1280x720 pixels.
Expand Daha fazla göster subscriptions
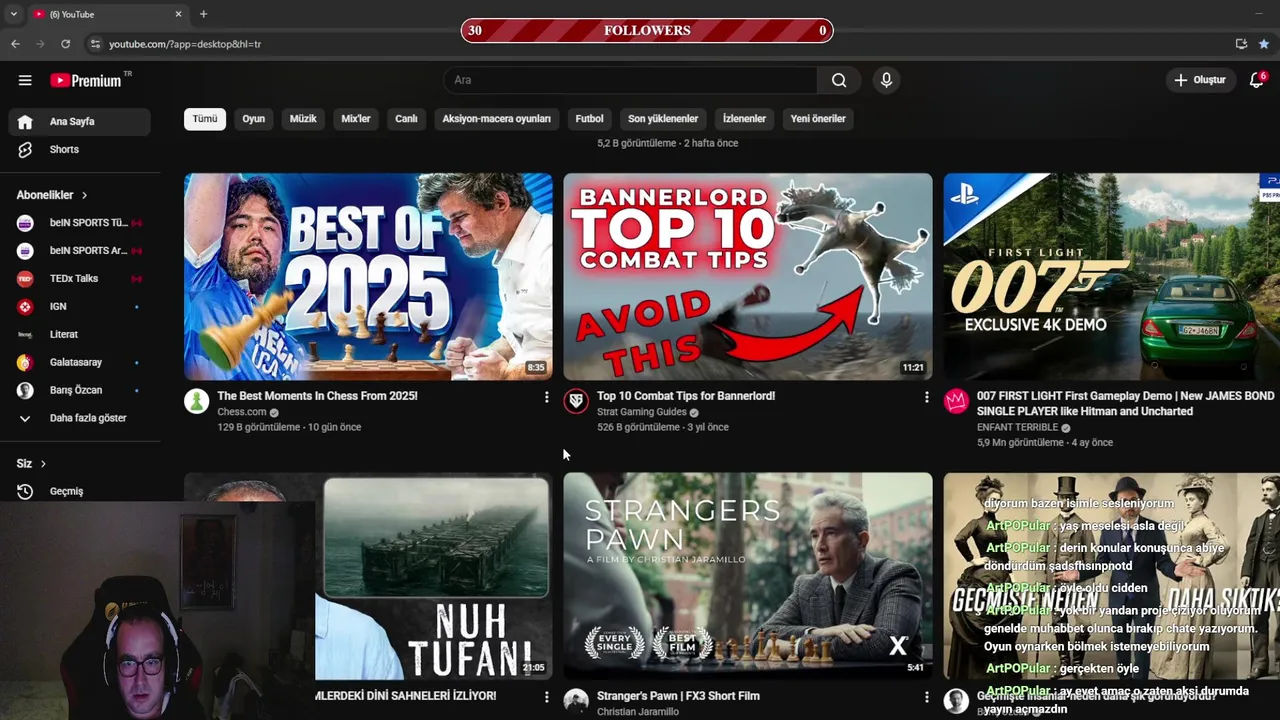tap(80, 418)
